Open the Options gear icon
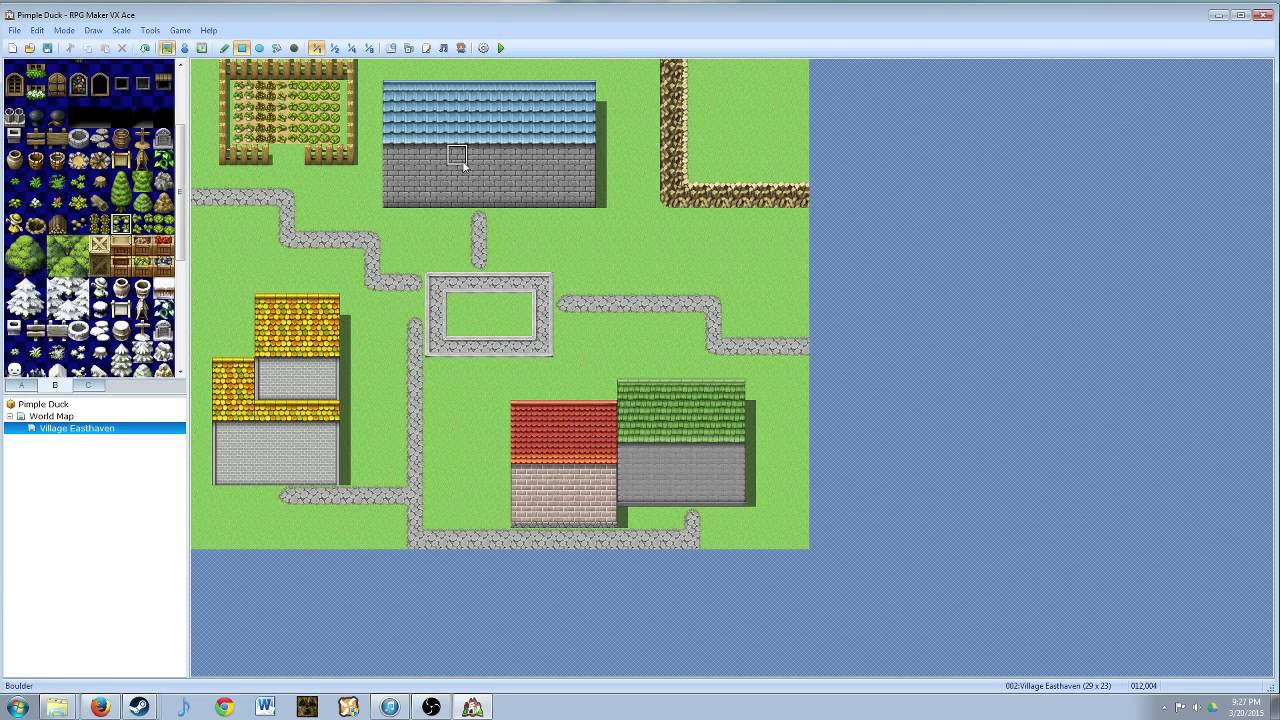 click(x=483, y=48)
